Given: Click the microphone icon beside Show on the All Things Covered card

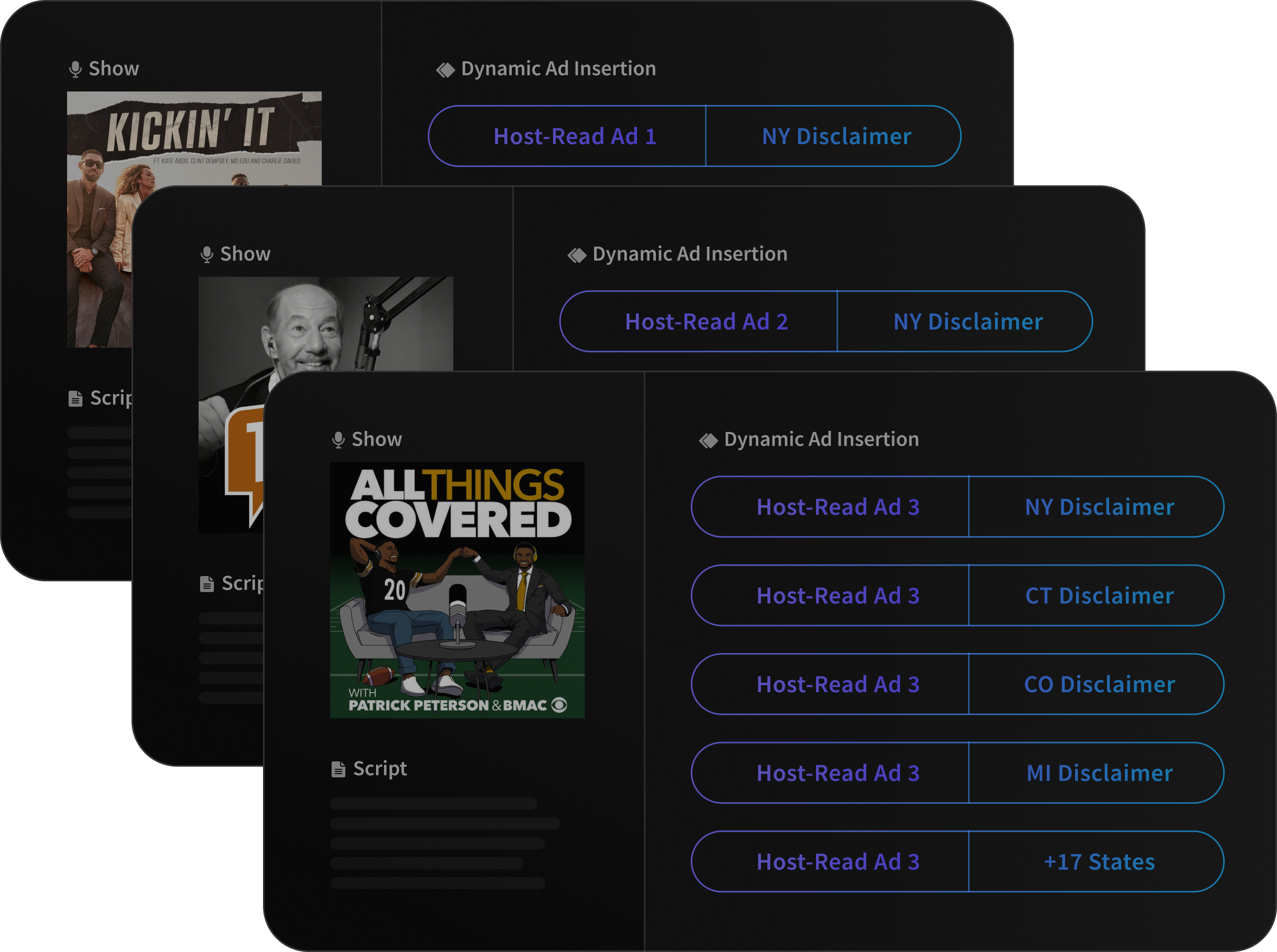Looking at the screenshot, I should (x=339, y=440).
